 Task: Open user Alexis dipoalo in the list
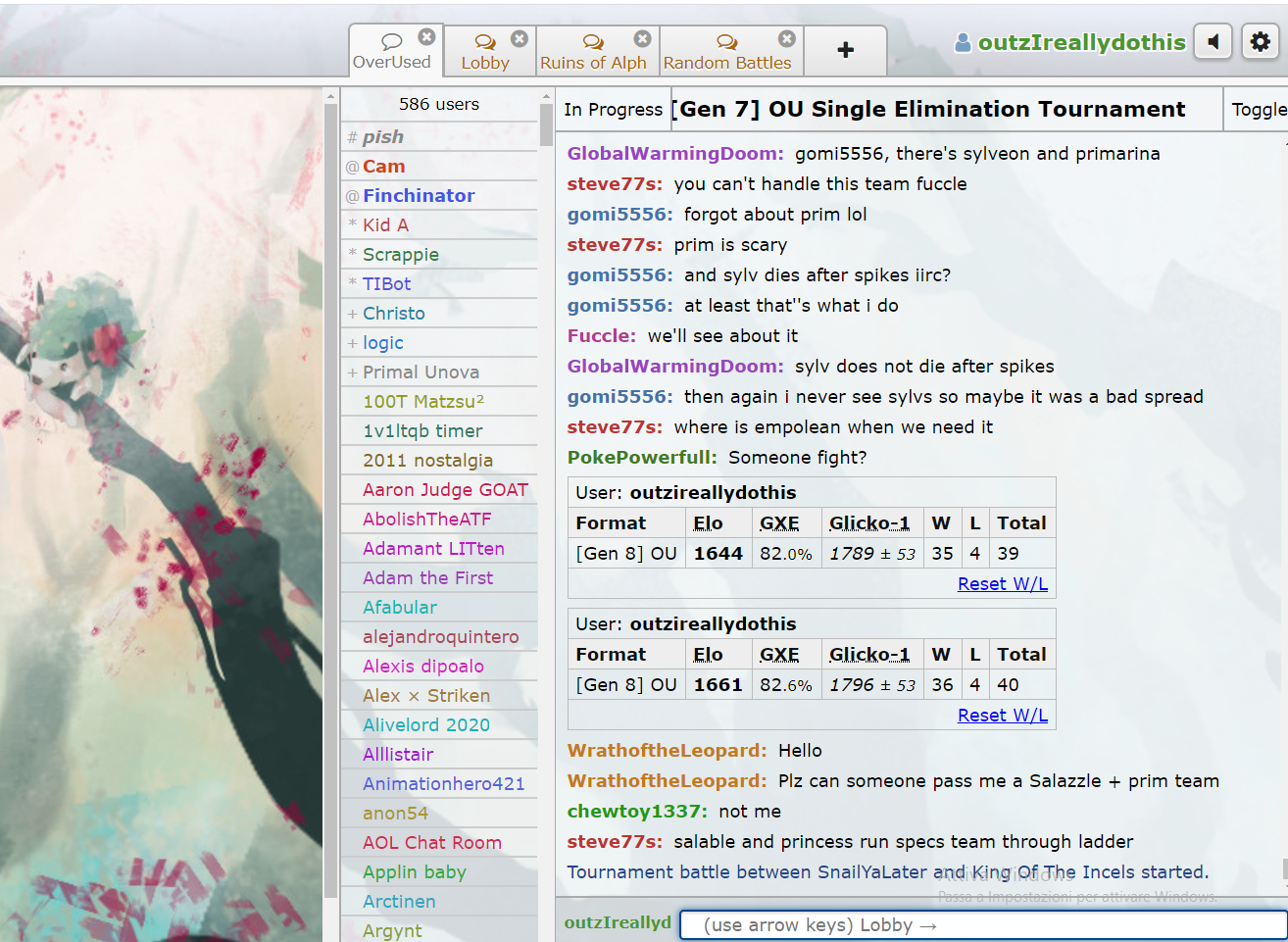(439, 666)
